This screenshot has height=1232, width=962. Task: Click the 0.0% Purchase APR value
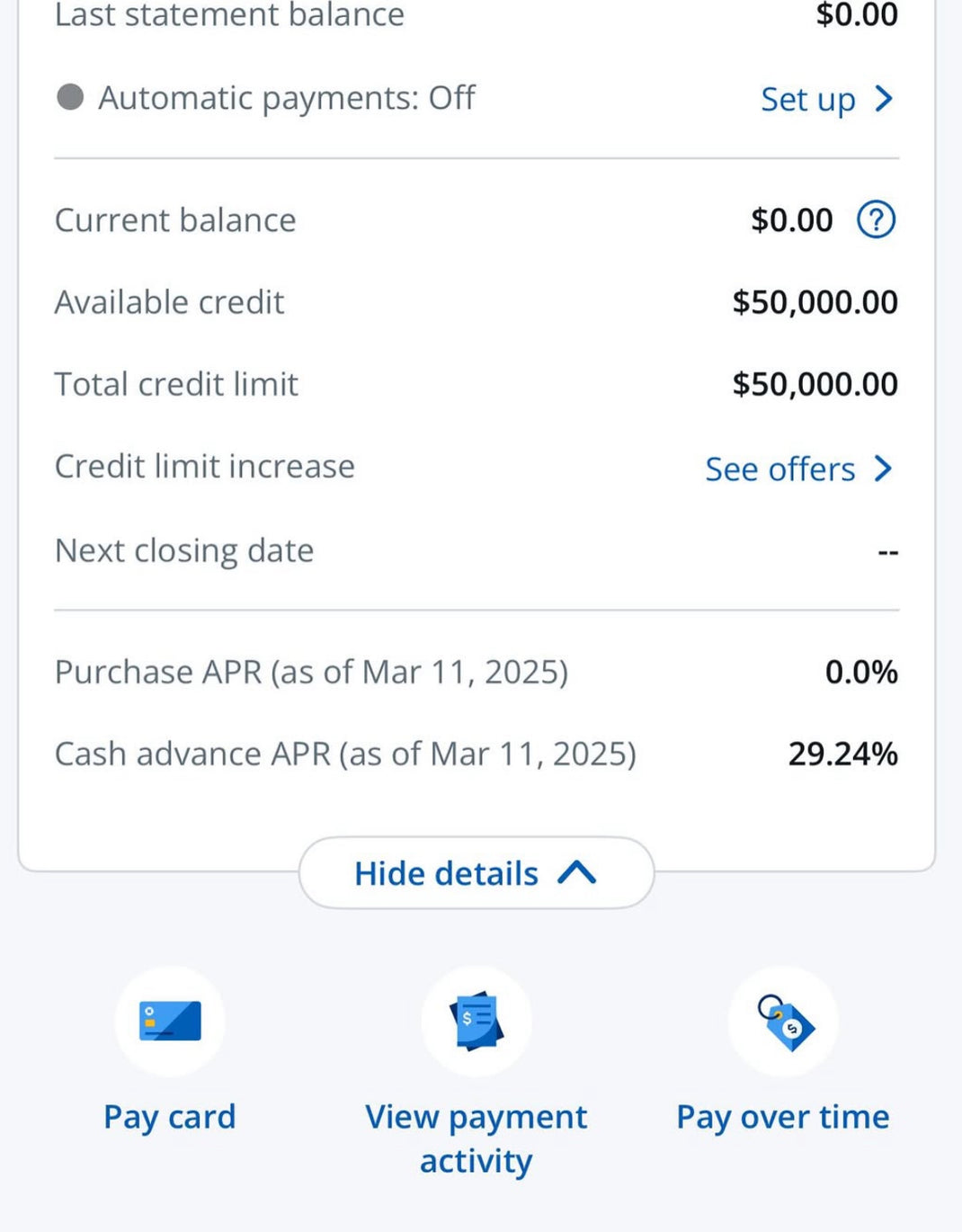861,672
